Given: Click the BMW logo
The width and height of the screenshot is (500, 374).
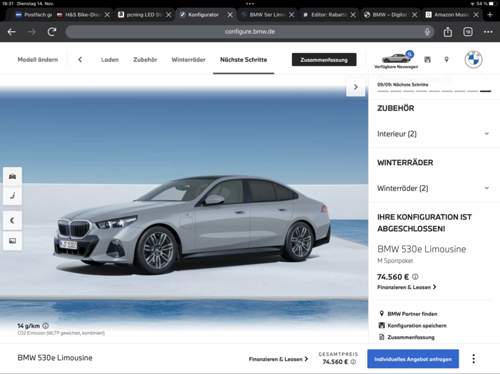Looking at the screenshot, I should [x=473, y=60].
